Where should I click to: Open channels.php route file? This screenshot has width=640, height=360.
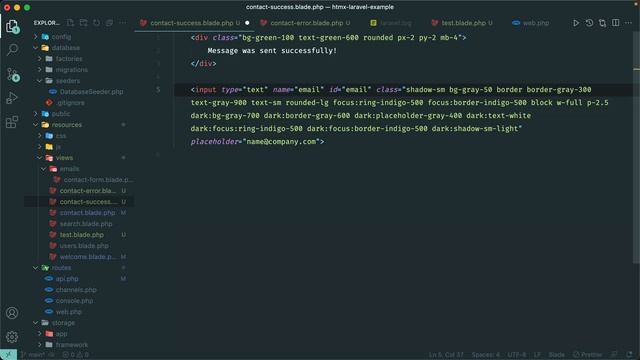pyautogui.click(x=76, y=290)
